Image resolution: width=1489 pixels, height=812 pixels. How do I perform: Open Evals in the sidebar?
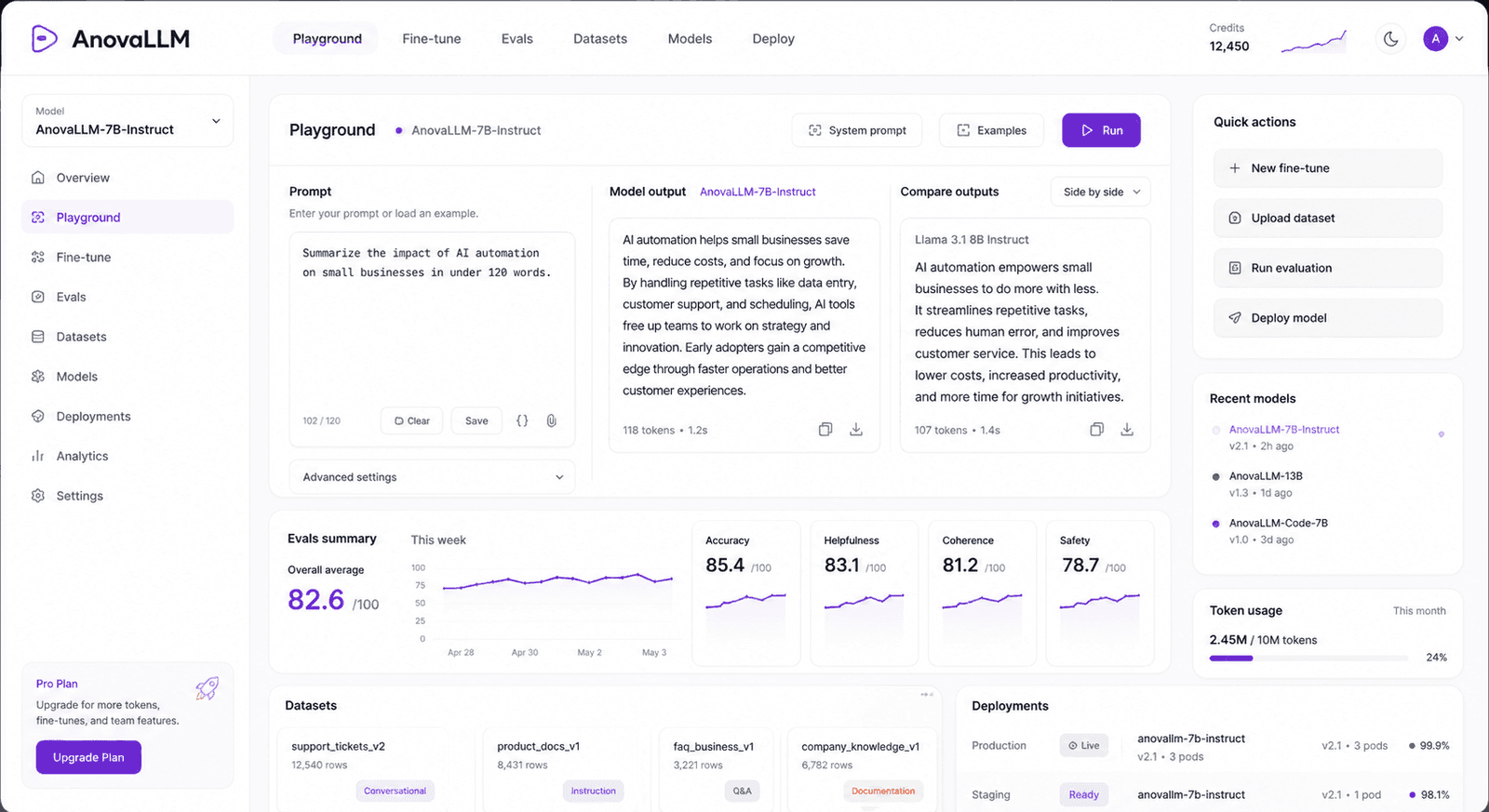(x=127, y=297)
